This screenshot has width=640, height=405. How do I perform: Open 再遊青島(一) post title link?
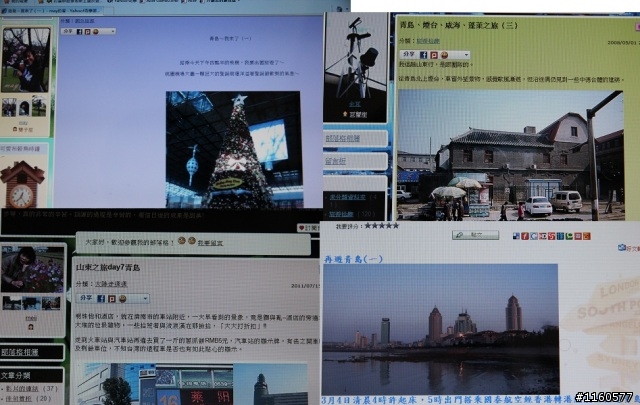tap(353, 259)
